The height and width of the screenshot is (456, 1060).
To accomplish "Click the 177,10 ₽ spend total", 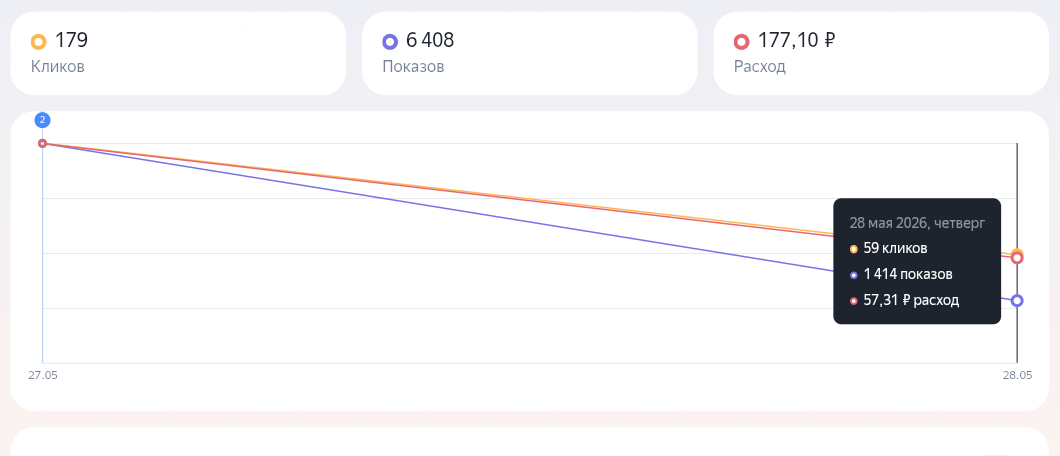I will (796, 41).
